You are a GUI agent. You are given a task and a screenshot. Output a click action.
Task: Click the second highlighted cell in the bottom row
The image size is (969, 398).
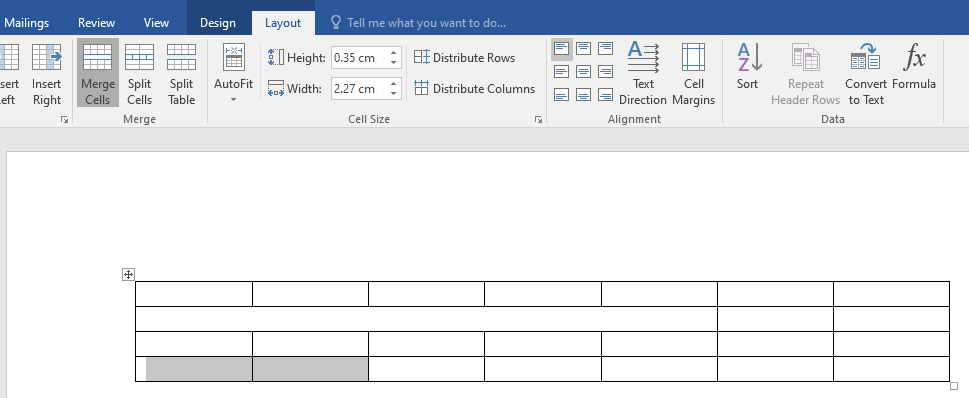point(311,369)
